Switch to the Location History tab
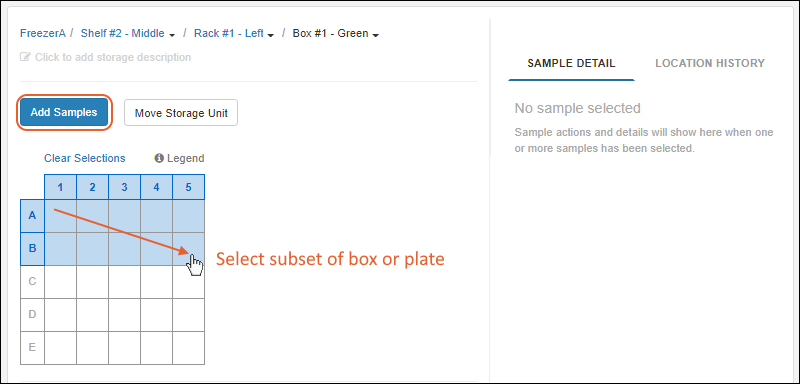 [710, 64]
